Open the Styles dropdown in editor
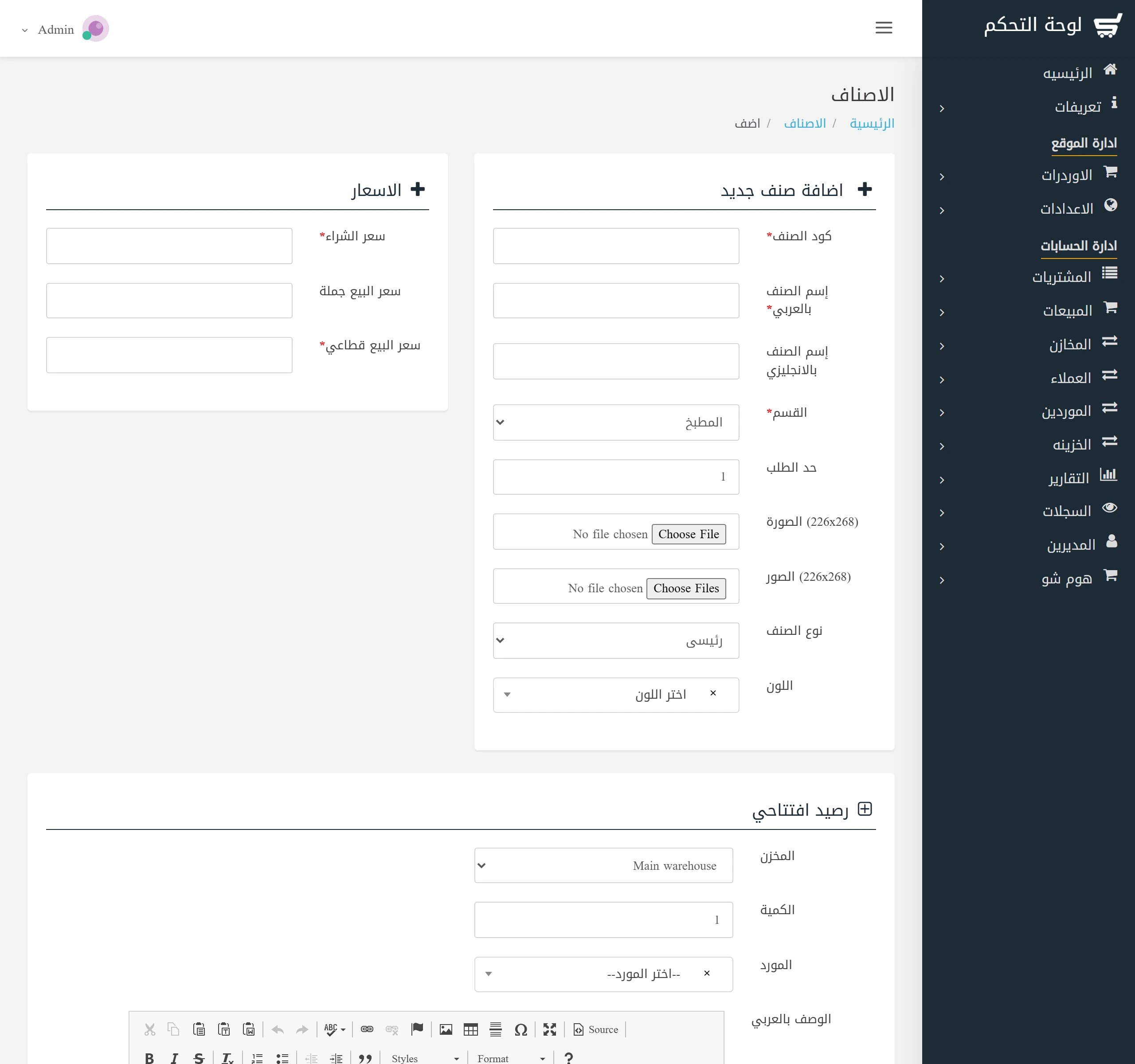1135x1064 pixels. pyautogui.click(x=425, y=1058)
